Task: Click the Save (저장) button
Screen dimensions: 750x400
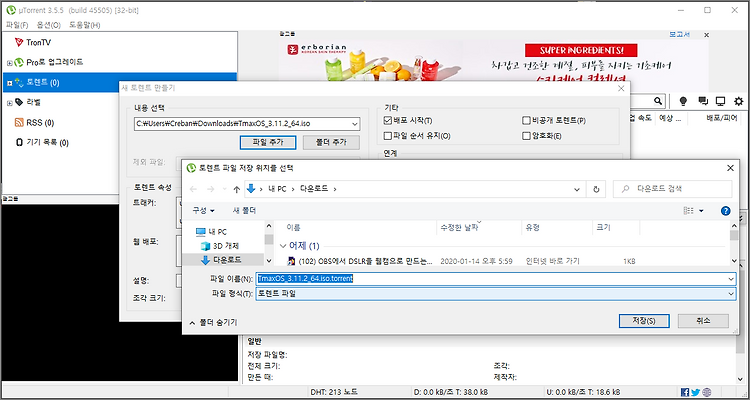Action: [x=644, y=321]
